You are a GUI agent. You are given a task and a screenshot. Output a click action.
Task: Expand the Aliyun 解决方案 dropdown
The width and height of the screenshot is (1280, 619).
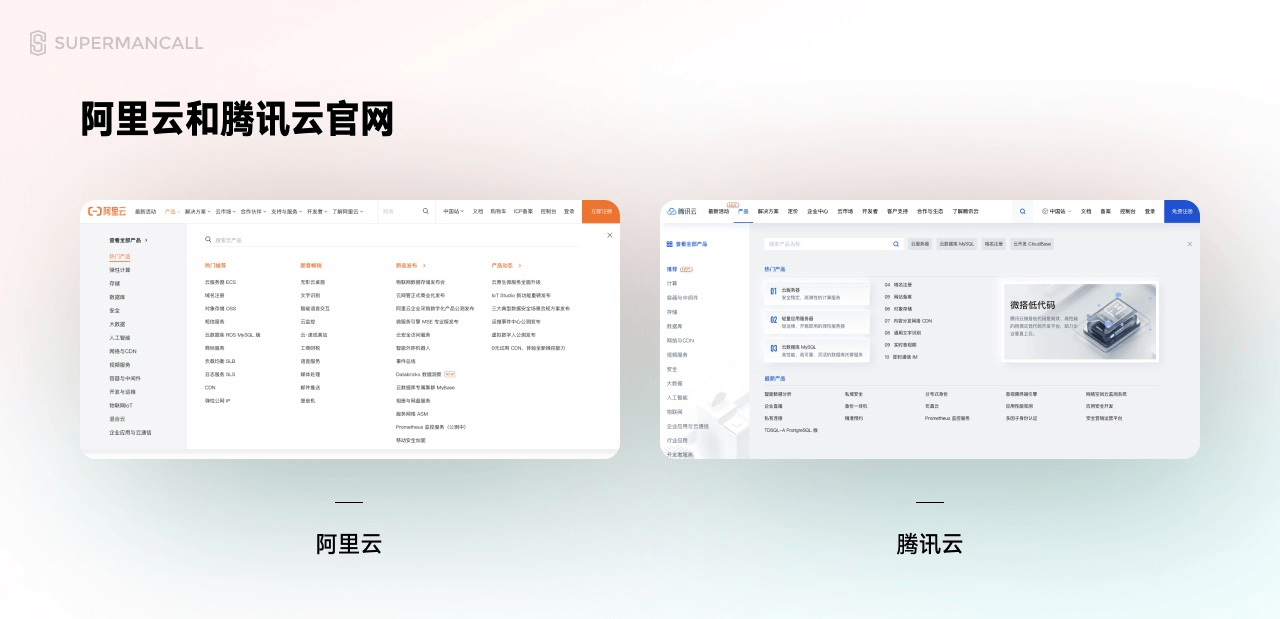tap(197, 211)
